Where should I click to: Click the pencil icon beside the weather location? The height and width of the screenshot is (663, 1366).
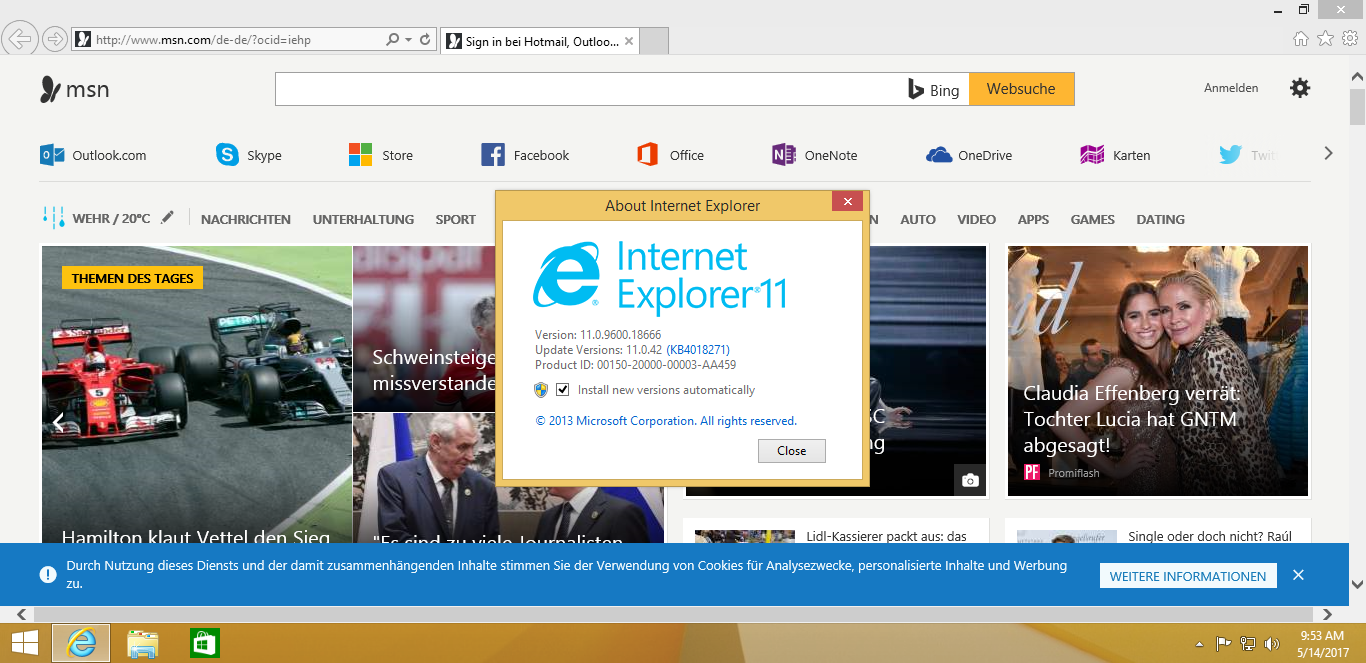pyautogui.click(x=167, y=217)
